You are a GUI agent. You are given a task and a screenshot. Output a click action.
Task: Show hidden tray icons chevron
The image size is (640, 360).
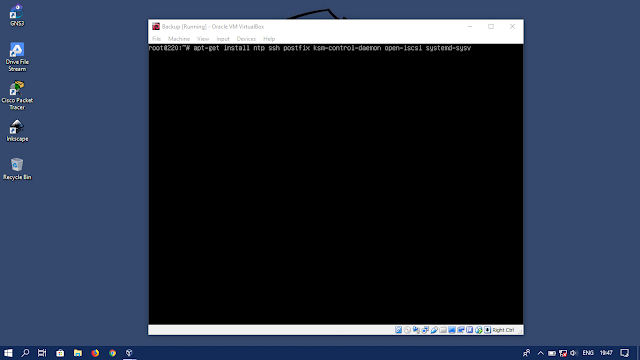pyautogui.click(x=540, y=353)
